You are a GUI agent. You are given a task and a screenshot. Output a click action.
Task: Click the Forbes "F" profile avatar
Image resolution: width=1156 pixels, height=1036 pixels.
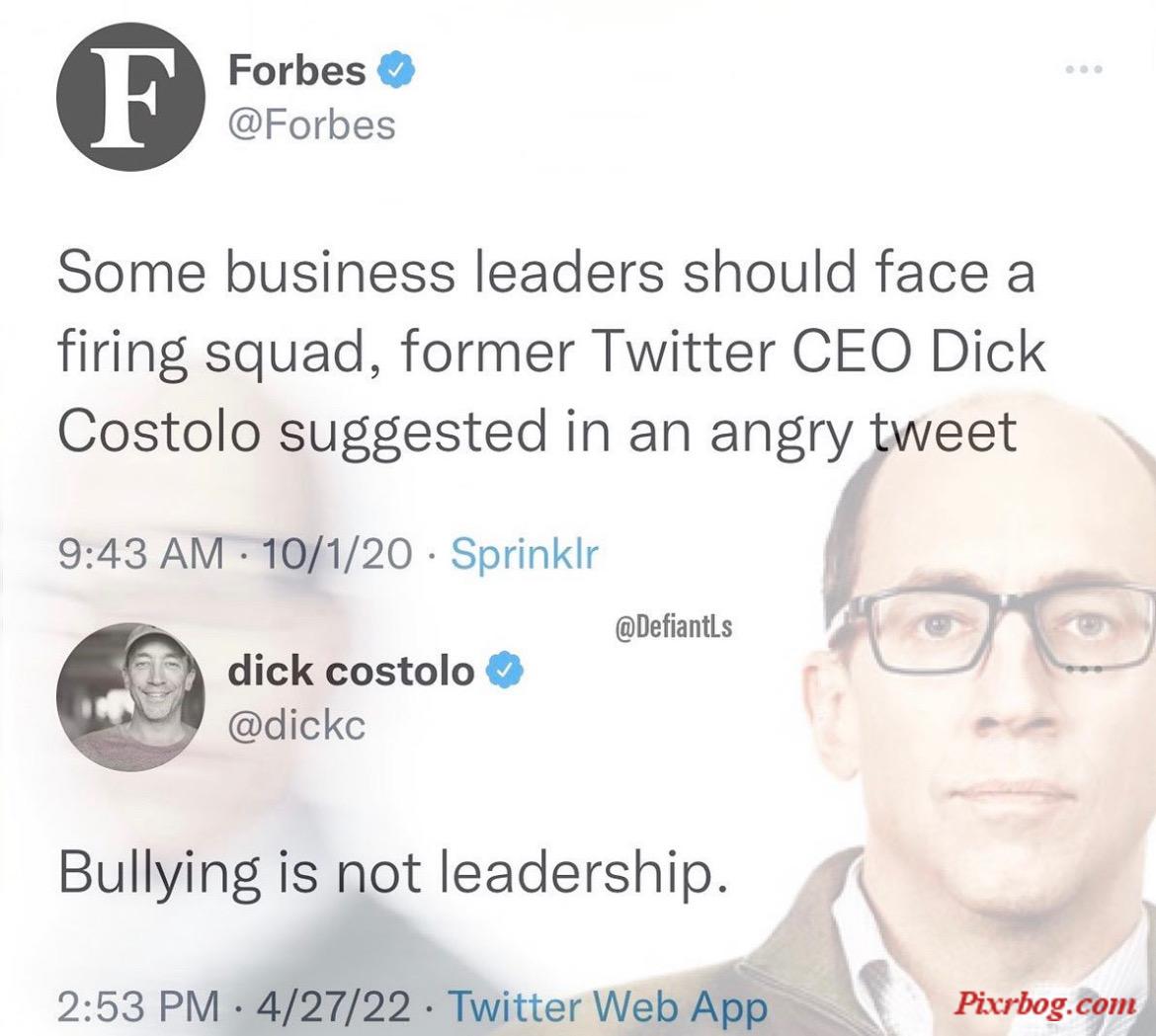131,97
